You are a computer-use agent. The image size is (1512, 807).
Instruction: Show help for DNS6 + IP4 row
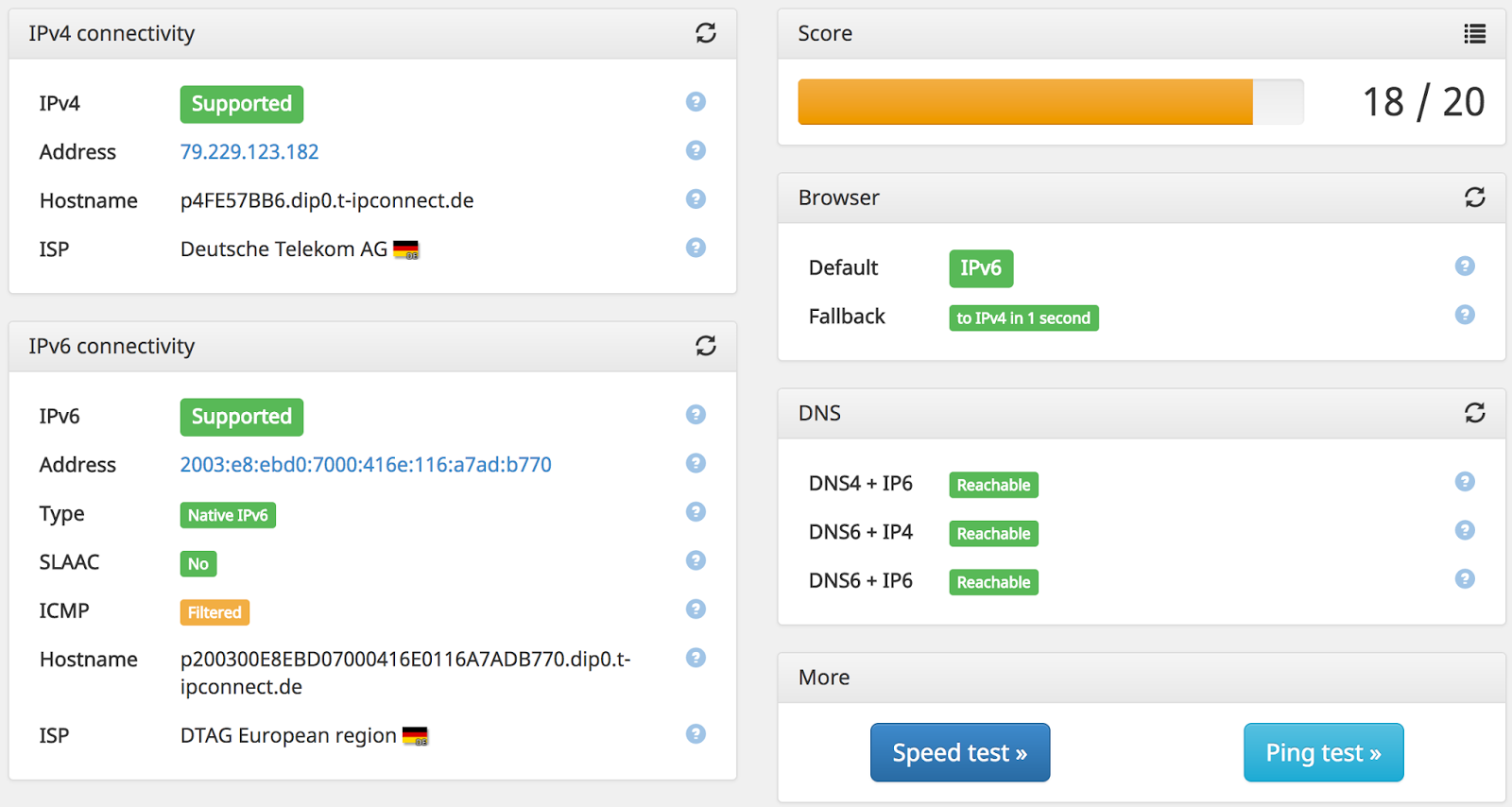[x=1465, y=531]
